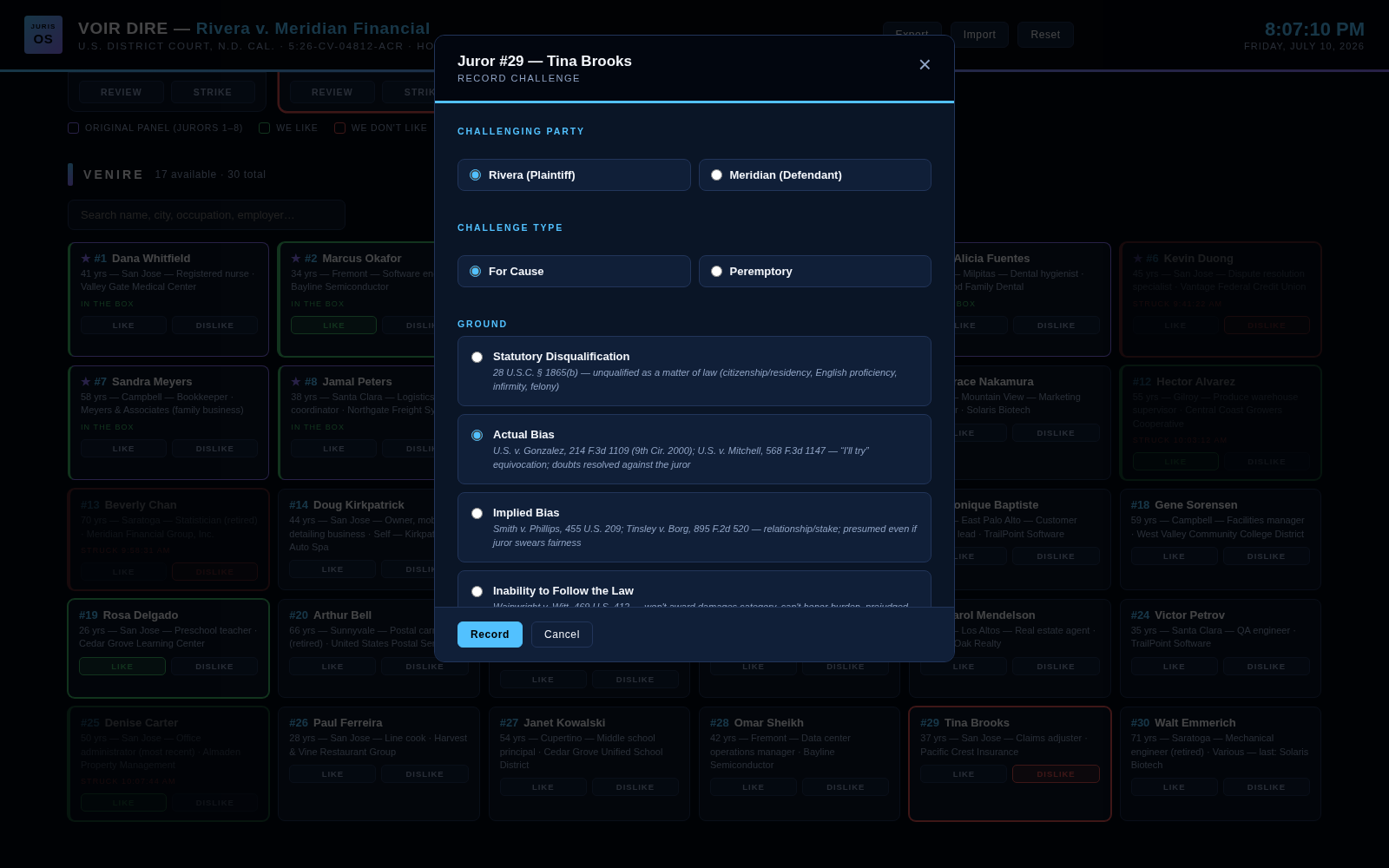Dislike juror #27 Janet Kowalski
Viewport: 1389px width, 868px height.
click(x=635, y=787)
